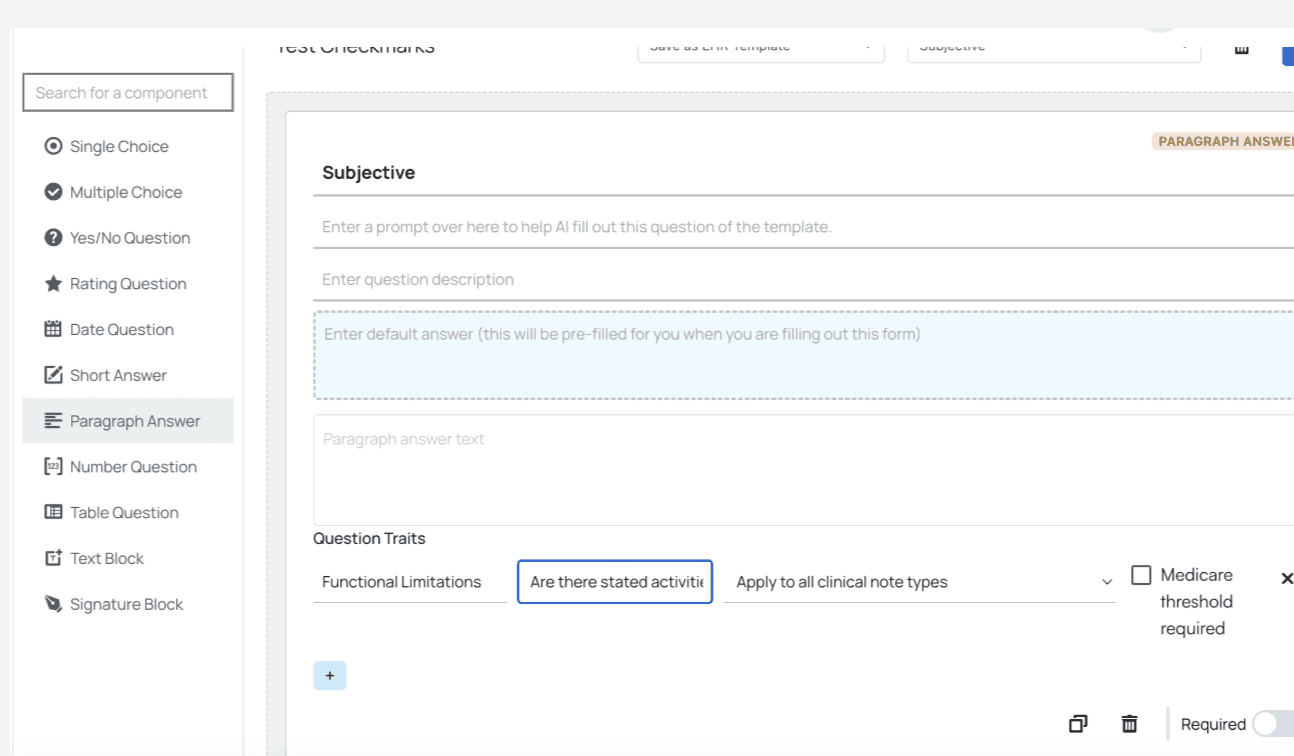Click the Search for a component field
Viewport: 1294px width, 756px height.
[x=128, y=93]
